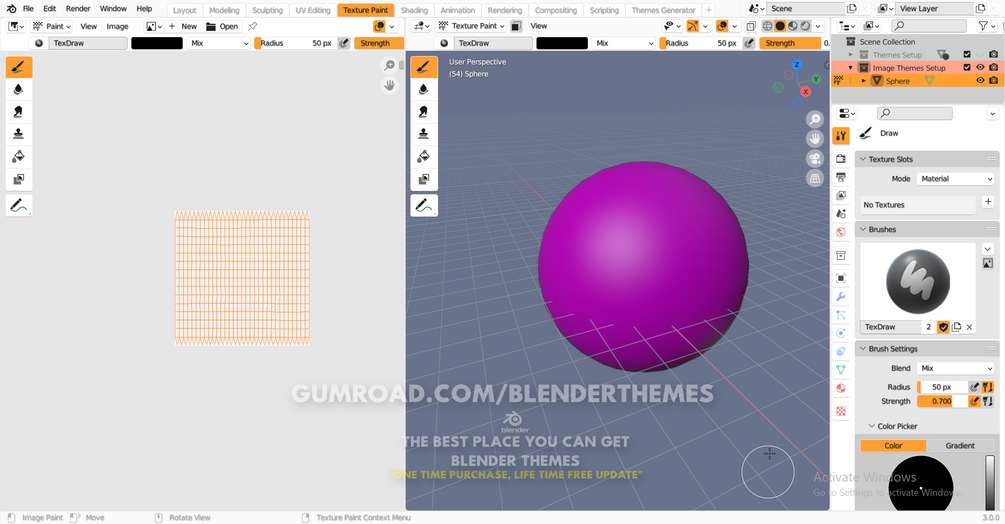Viewport: 1005px width, 524px height.
Task: Switch to the Sculpting workspace tab
Action: click(267, 10)
